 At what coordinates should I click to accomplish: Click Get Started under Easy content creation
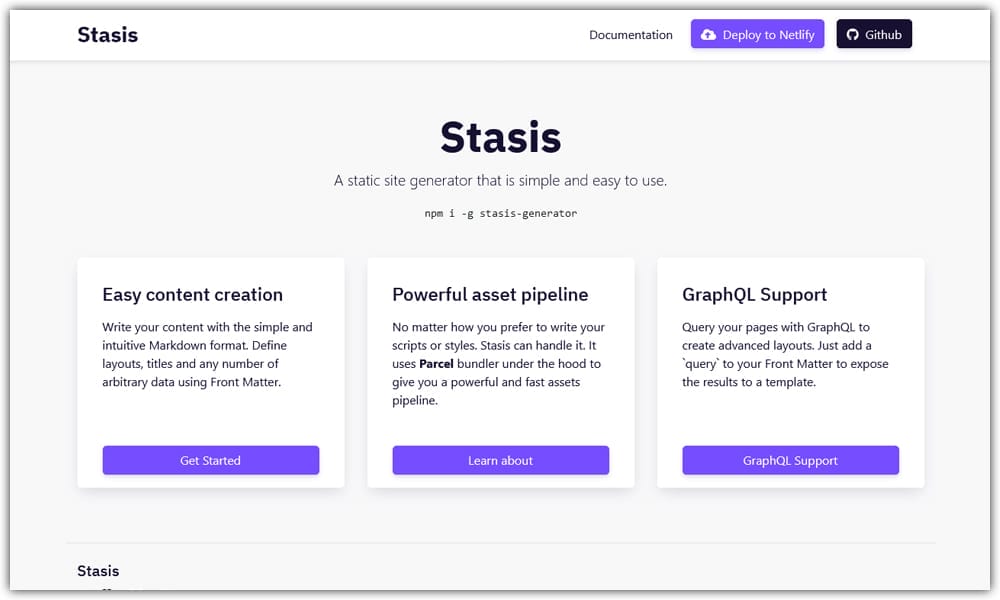pos(210,460)
